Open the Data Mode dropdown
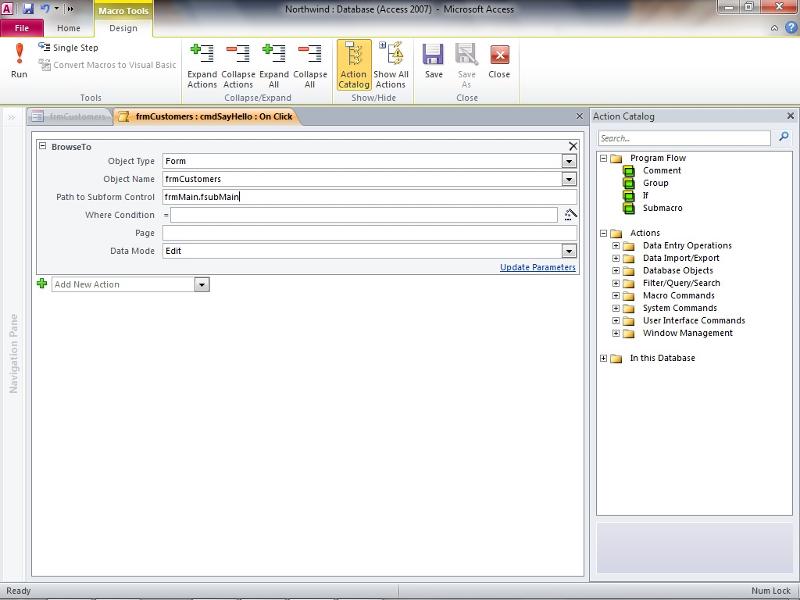 [569, 251]
